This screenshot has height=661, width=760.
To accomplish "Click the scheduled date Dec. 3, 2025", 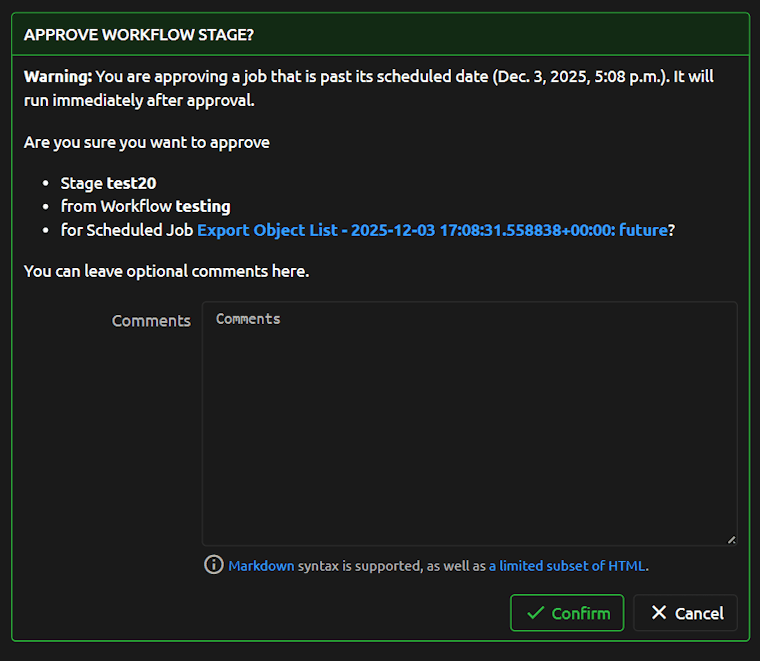I will click(551, 77).
